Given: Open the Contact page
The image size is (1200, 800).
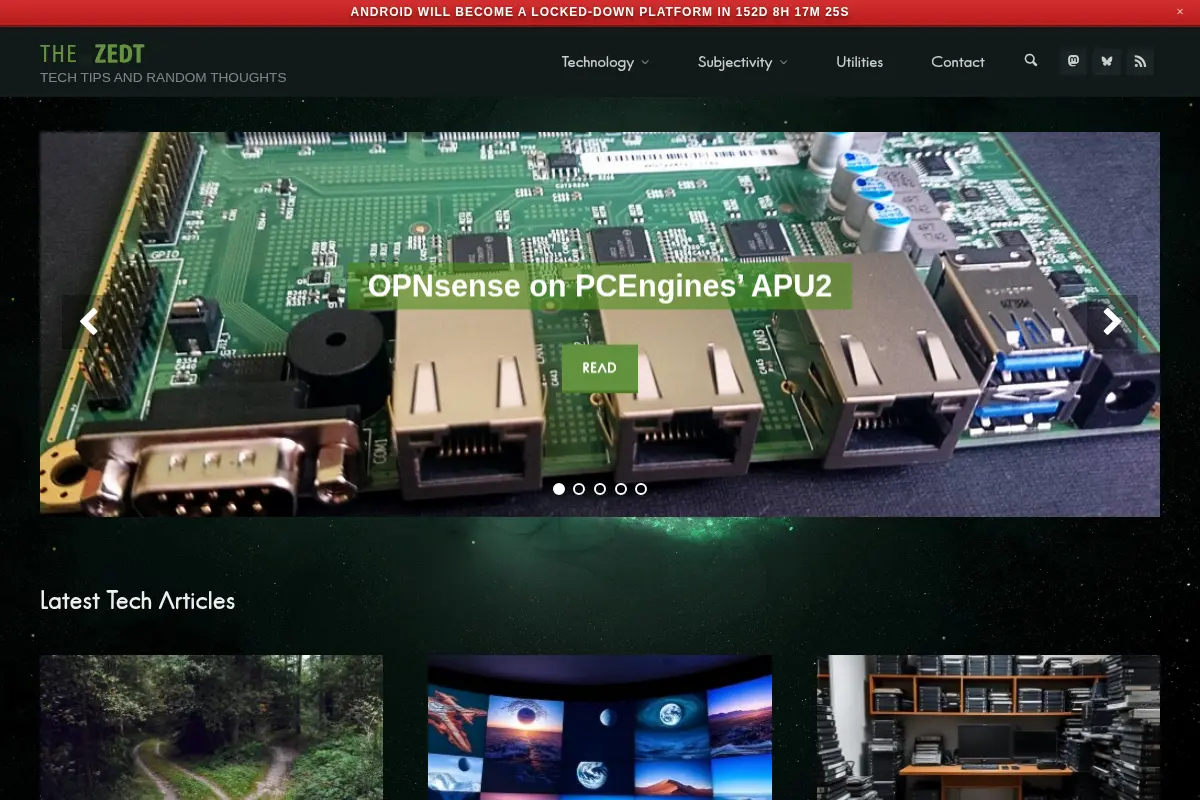Looking at the screenshot, I should pos(958,62).
